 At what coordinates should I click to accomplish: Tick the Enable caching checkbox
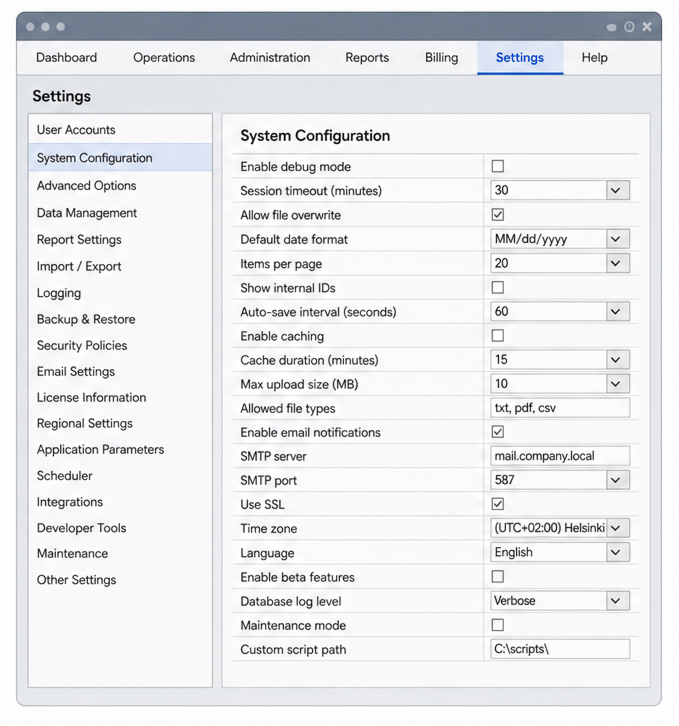point(497,336)
